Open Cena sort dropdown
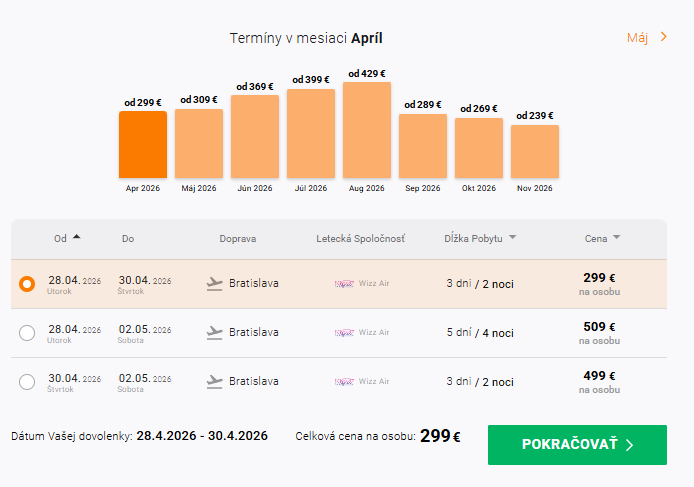Viewport: 694px width, 487px height. (x=617, y=238)
